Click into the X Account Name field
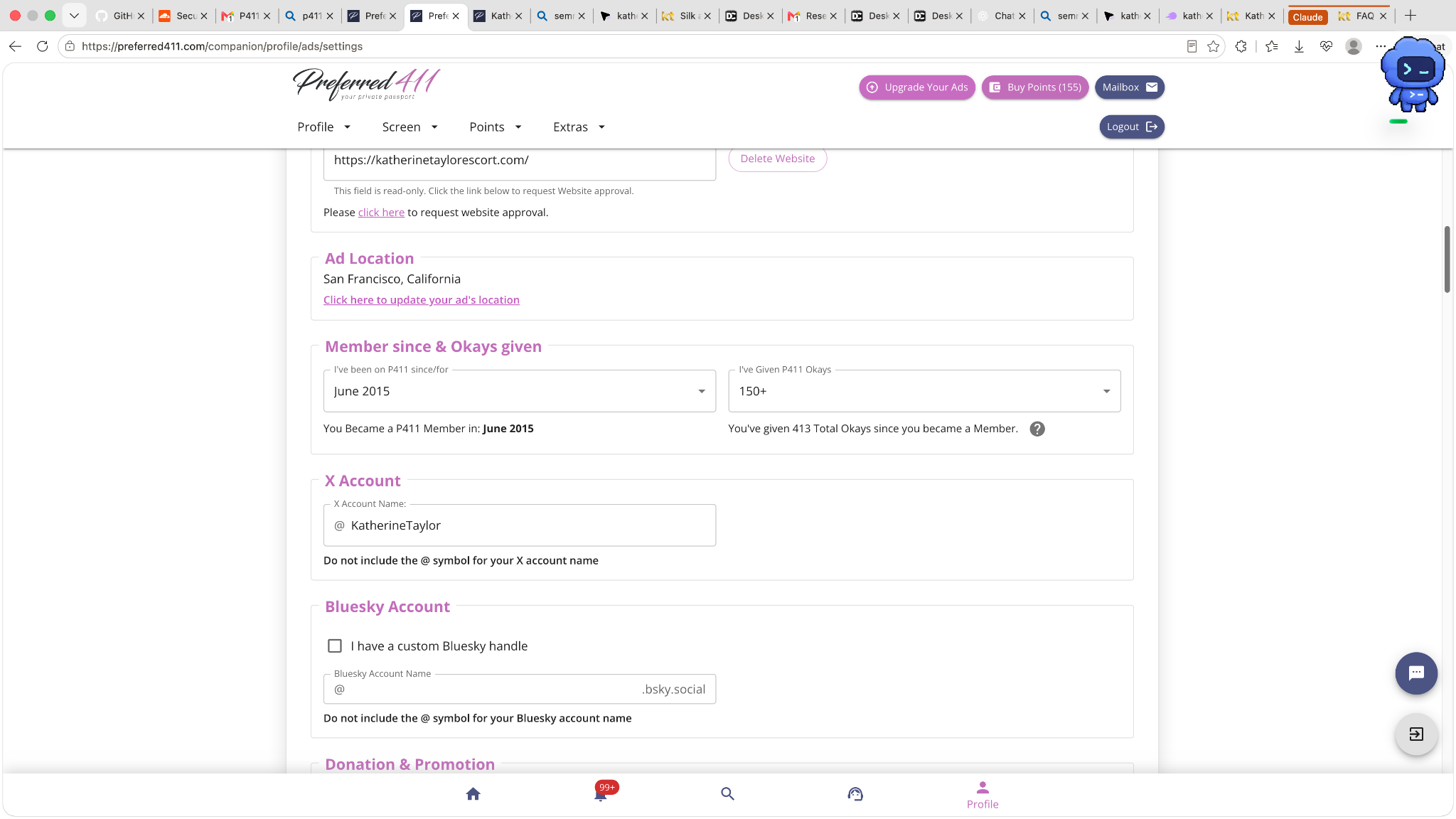 point(520,525)
